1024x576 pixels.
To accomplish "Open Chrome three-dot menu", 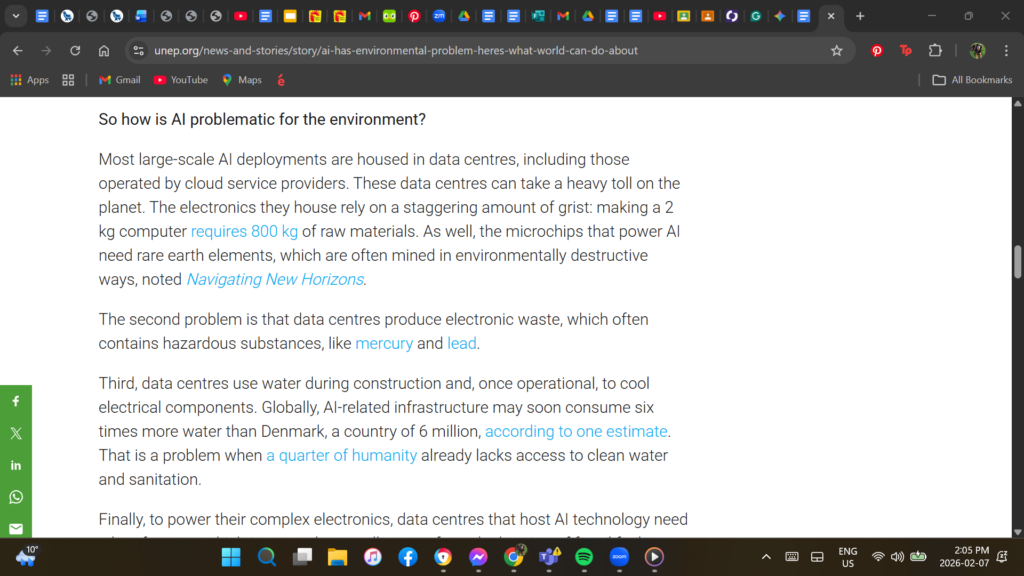I will (x=1007, y=51).
